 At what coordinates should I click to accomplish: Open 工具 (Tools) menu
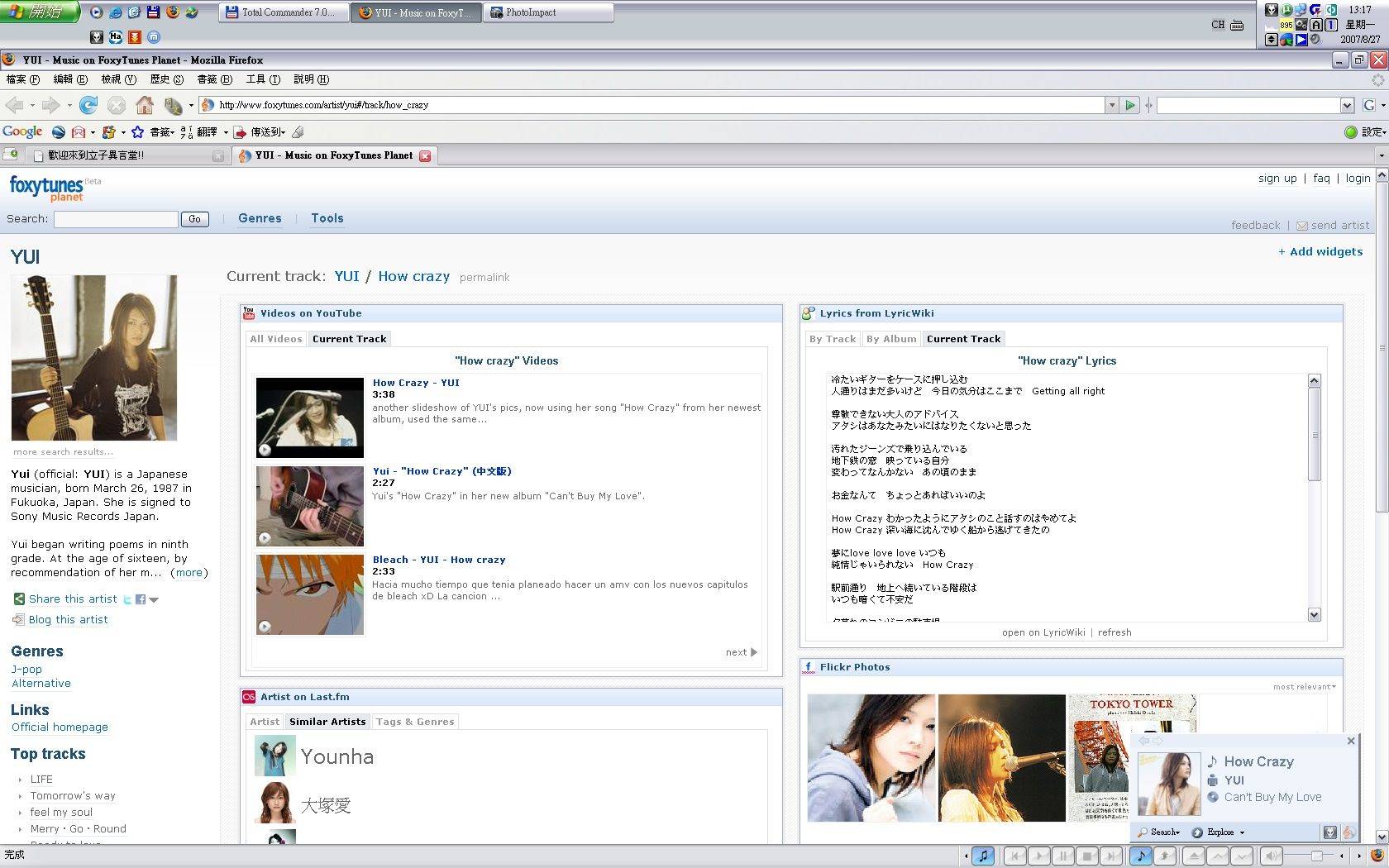263,79
